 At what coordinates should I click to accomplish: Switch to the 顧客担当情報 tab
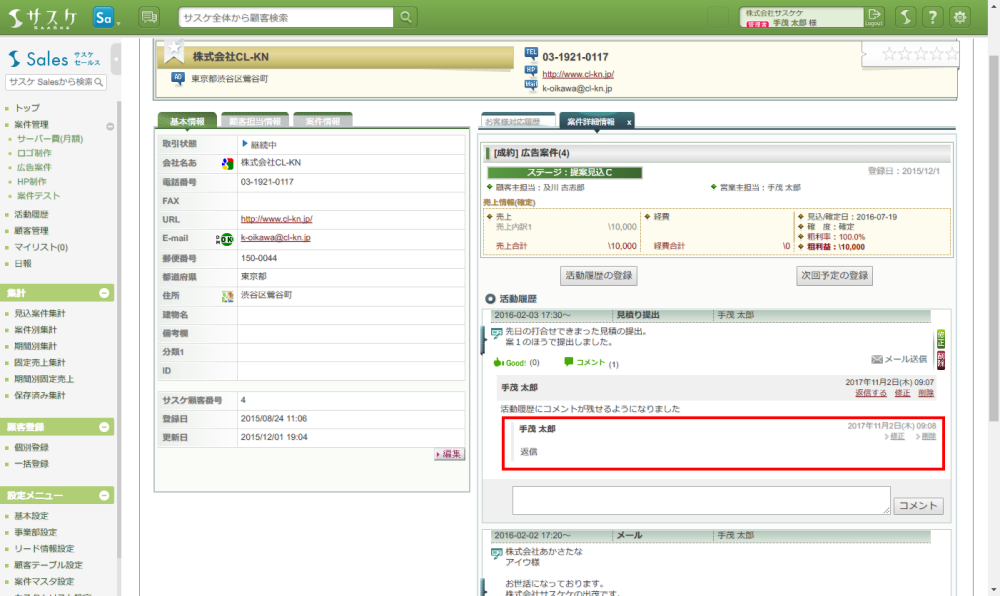click(254, 121)
